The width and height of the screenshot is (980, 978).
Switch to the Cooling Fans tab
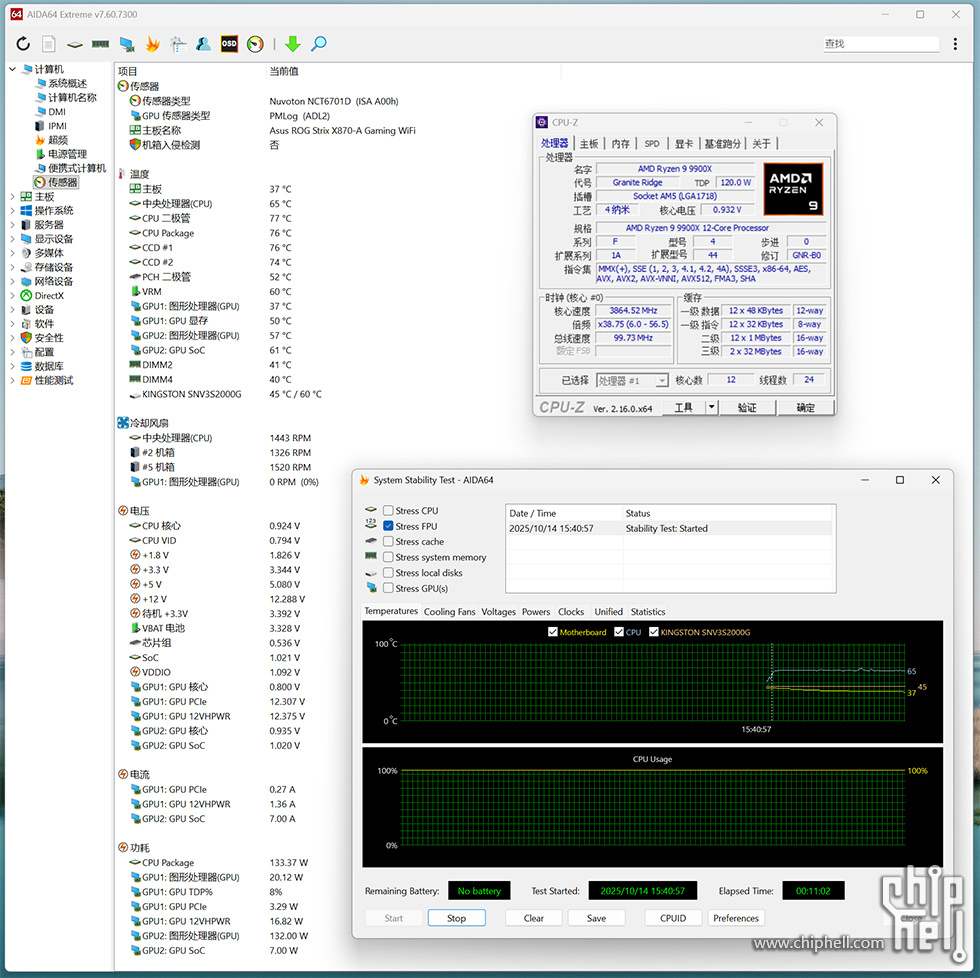click(449, 611)
